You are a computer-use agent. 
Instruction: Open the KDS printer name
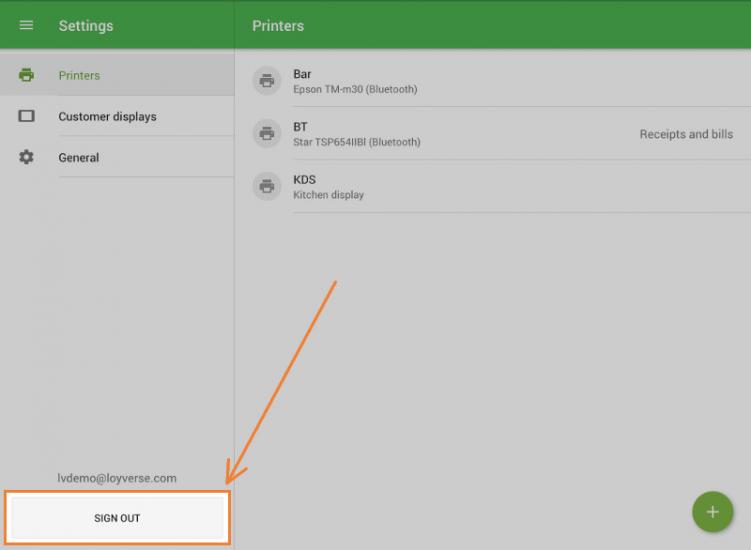[304, 180]
